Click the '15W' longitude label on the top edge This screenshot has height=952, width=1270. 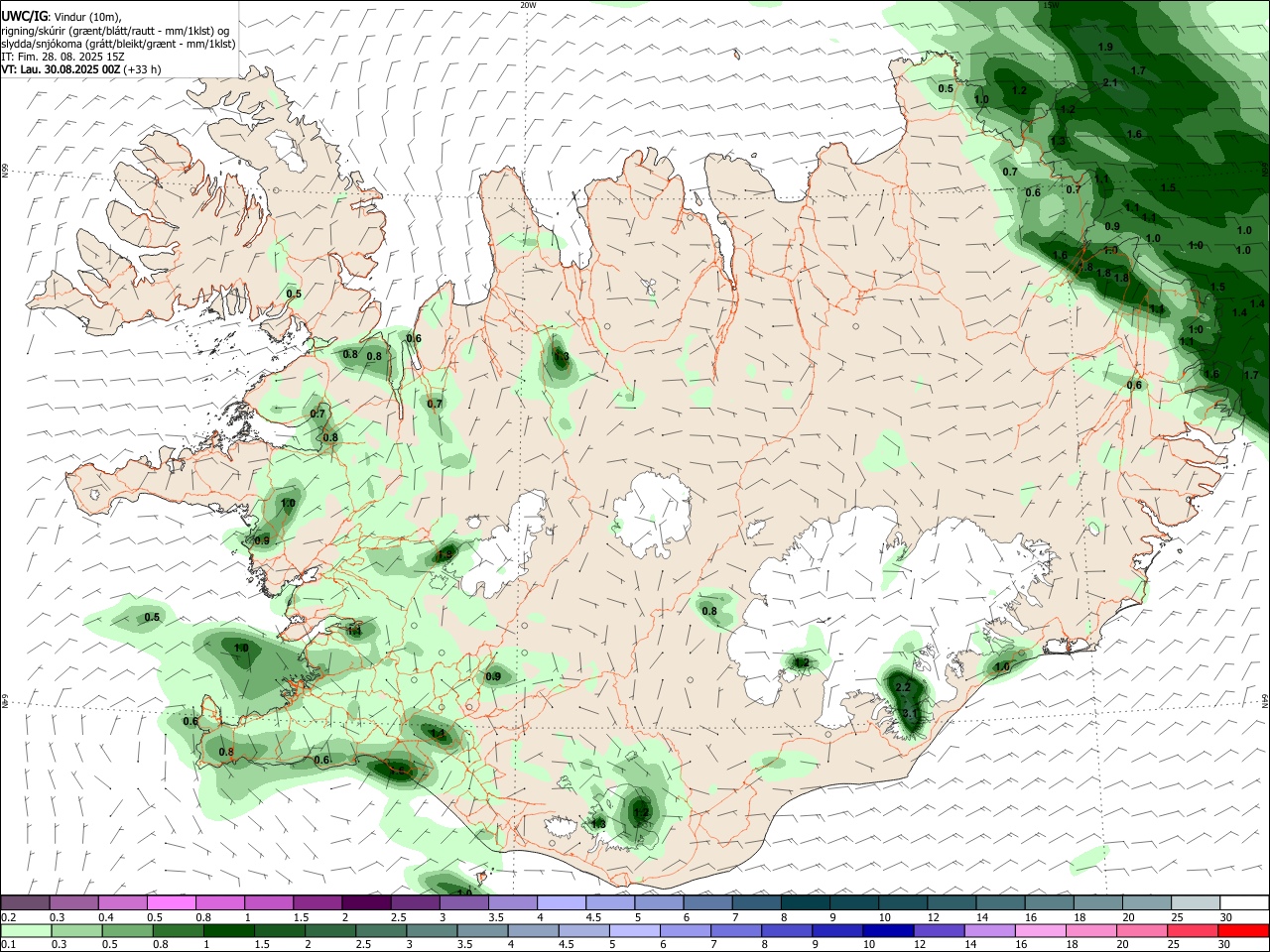(1051, 5)
